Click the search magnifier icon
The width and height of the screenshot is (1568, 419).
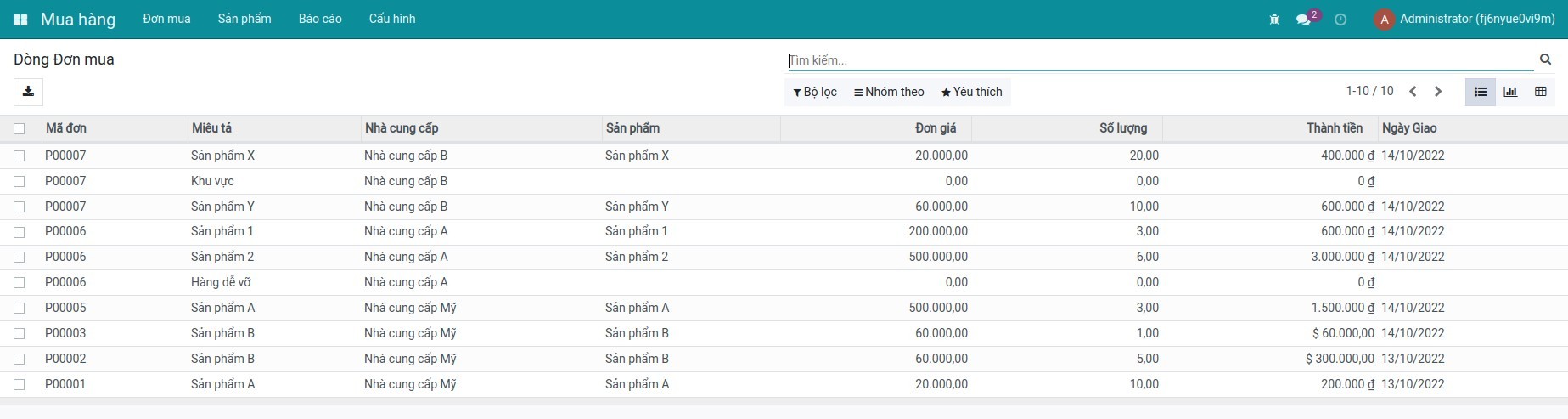1546,59
